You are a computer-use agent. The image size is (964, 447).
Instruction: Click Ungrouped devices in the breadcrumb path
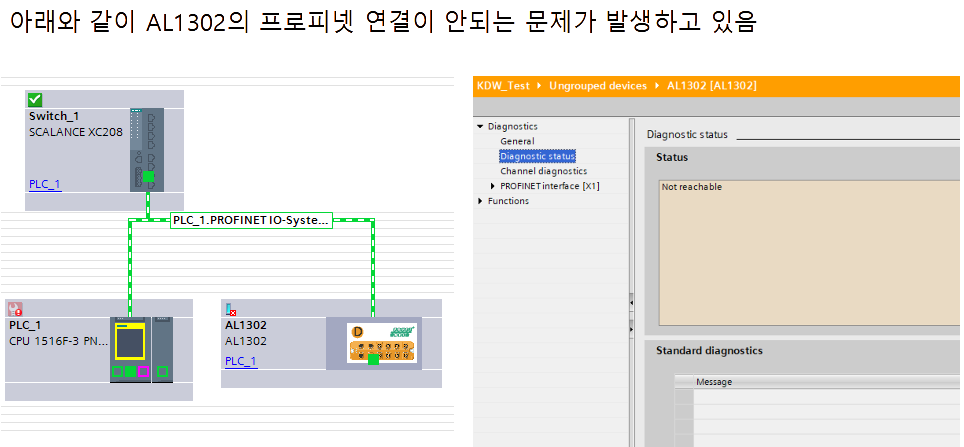[598, 86]
